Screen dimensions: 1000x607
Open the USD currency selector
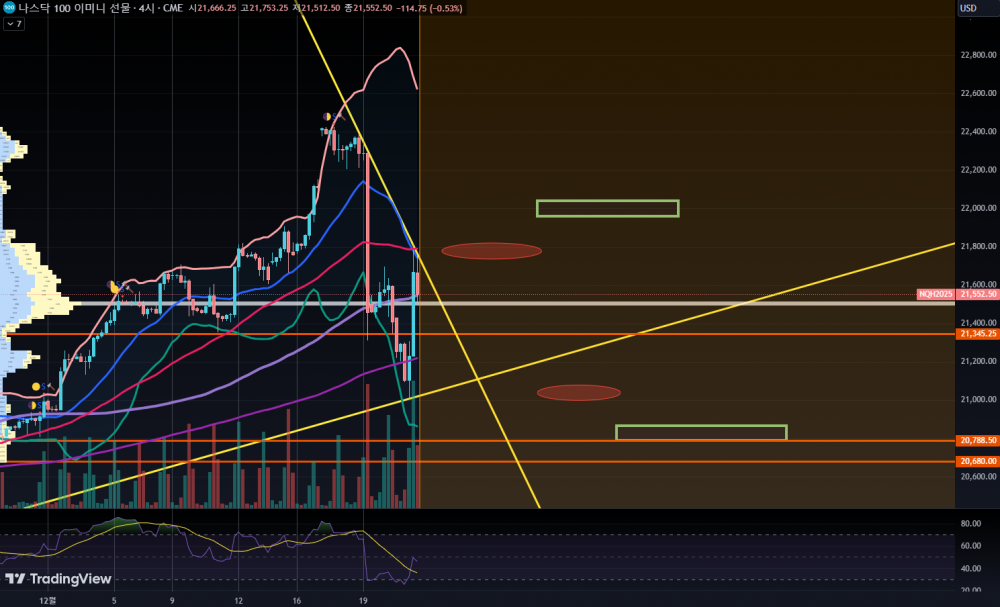point(968,8)
